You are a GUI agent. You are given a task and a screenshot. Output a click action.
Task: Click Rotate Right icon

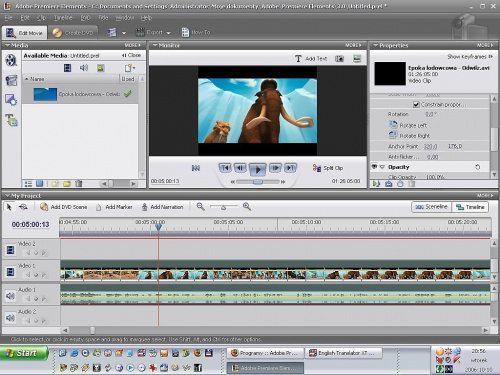(x=393, y=135)
